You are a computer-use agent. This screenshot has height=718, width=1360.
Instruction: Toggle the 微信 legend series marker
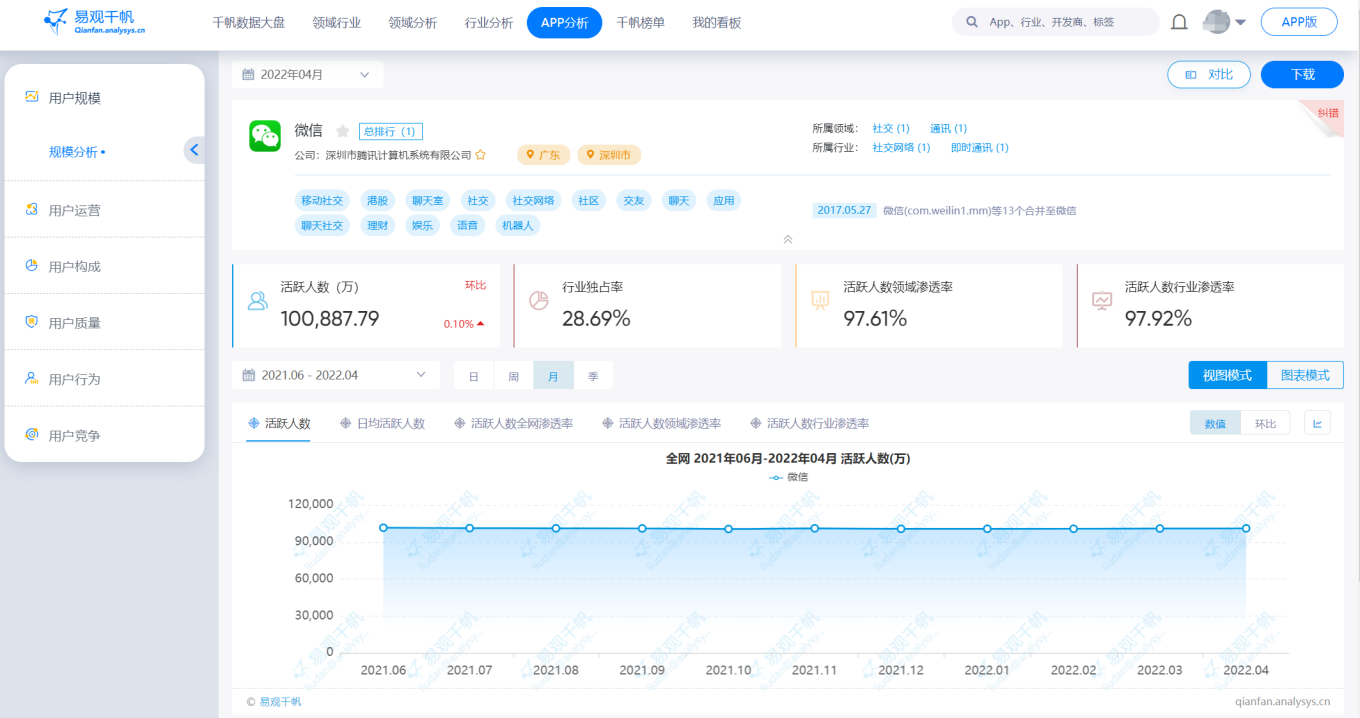[776, 477]
